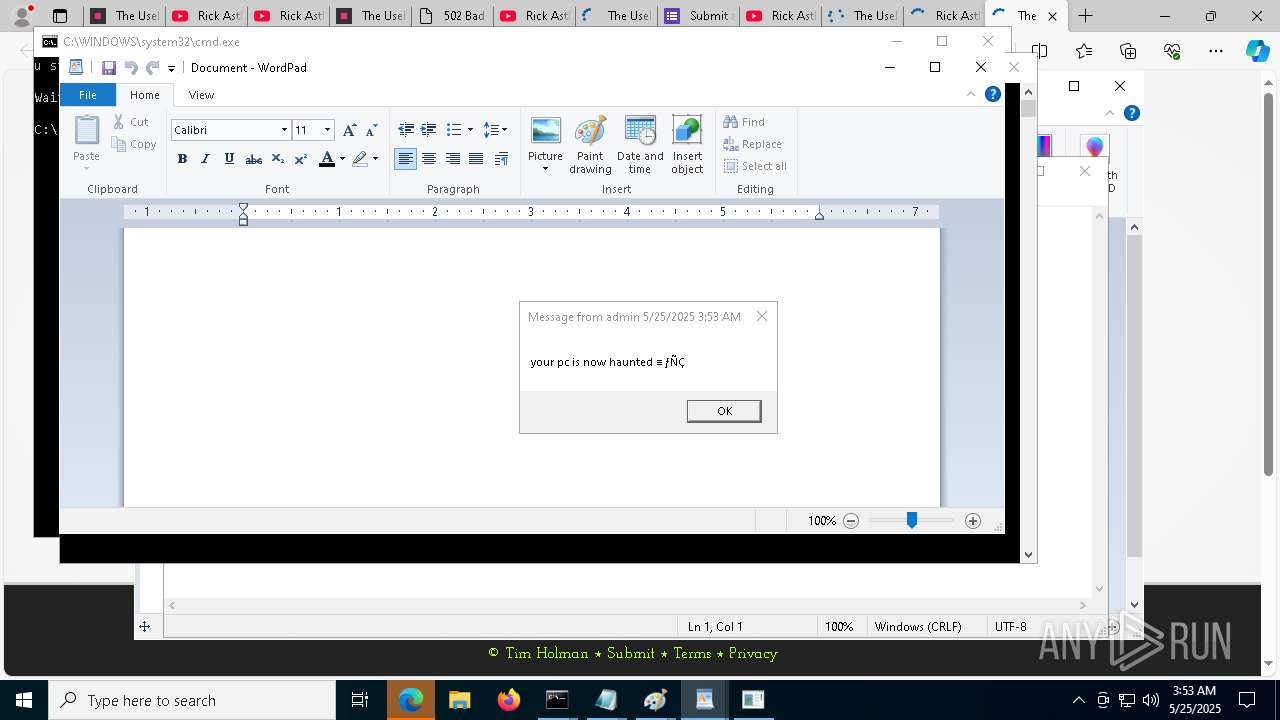The height and width of the screenshot is (720, 1280).
Task: Click the Shrink font icon
Action: 371,130
